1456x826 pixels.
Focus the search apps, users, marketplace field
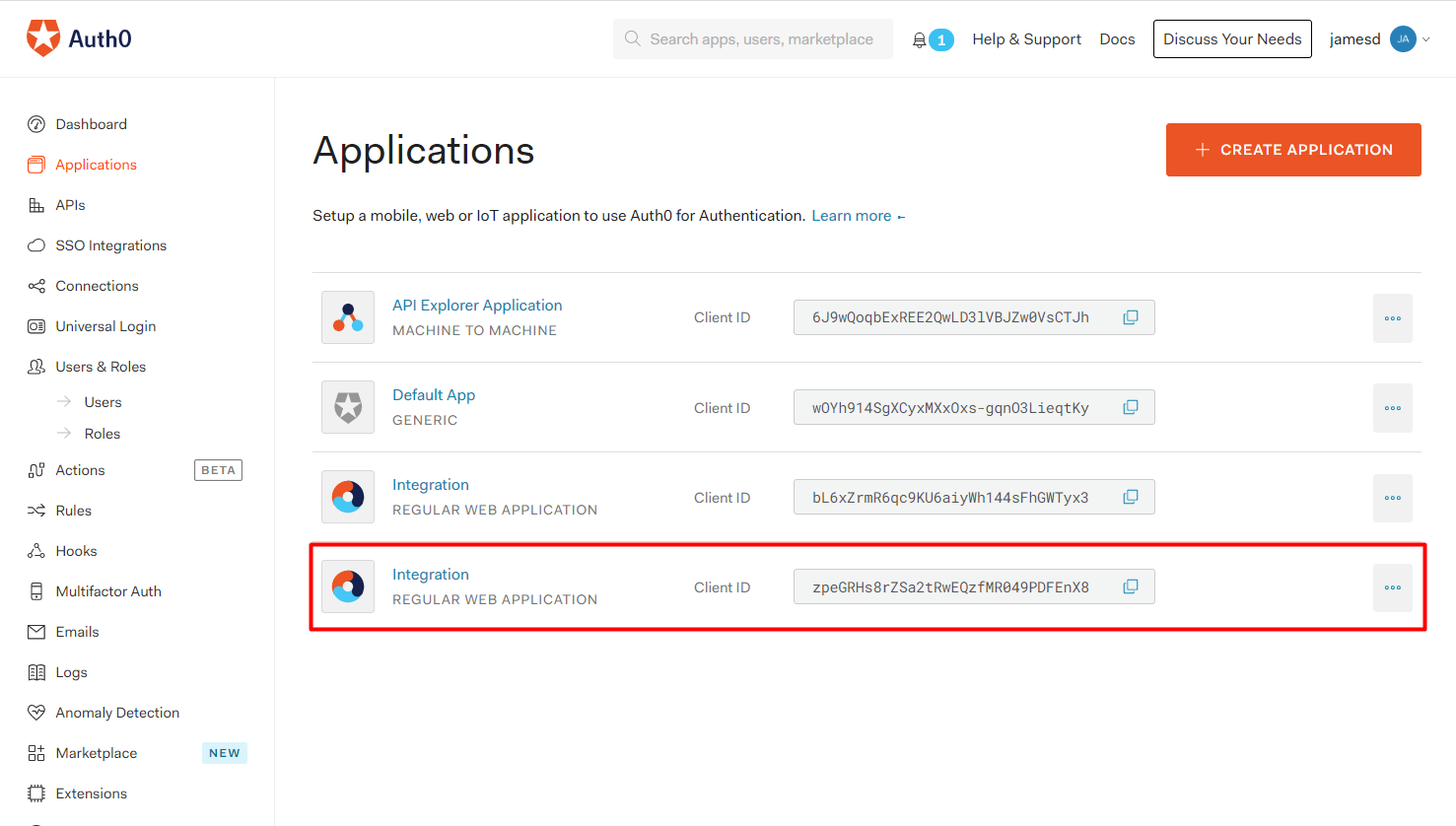tap(753, 39)
